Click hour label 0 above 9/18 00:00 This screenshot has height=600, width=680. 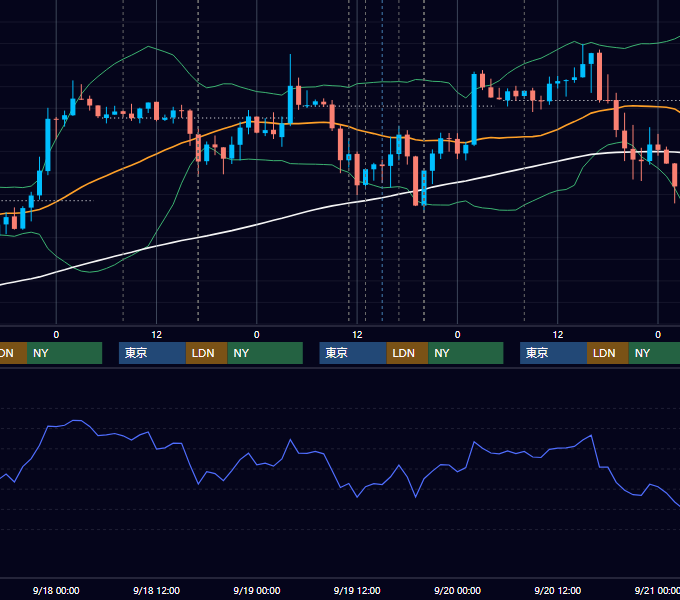click(x=56, y=335)
